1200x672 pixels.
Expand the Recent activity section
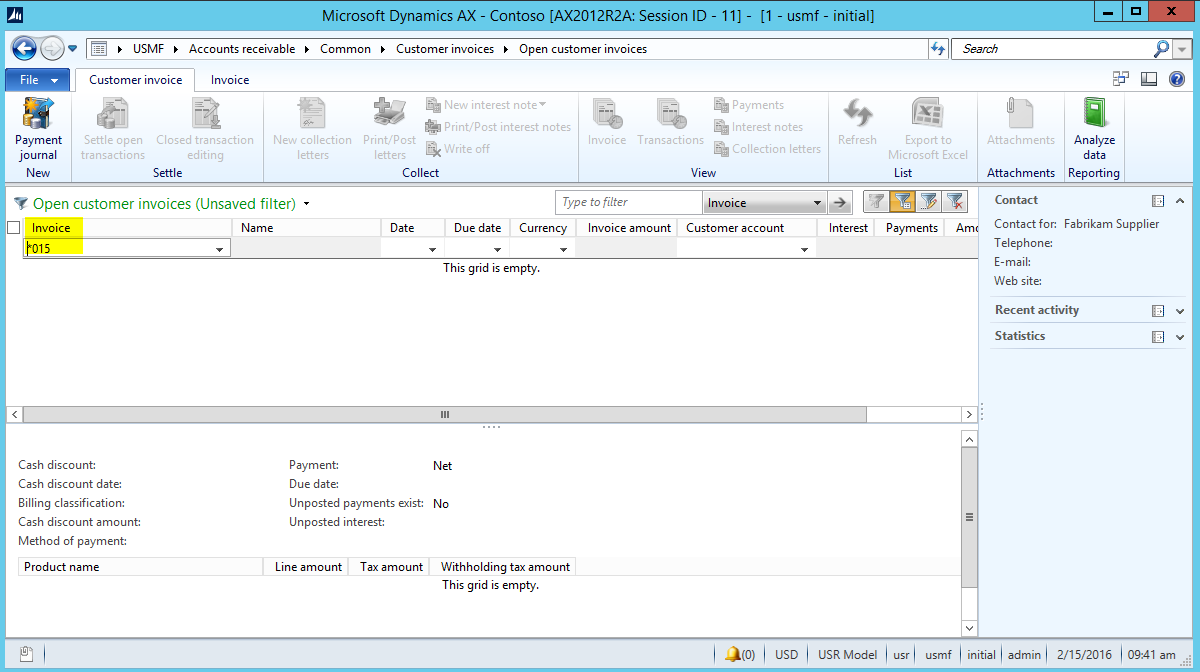click(x=1180, y=311)
